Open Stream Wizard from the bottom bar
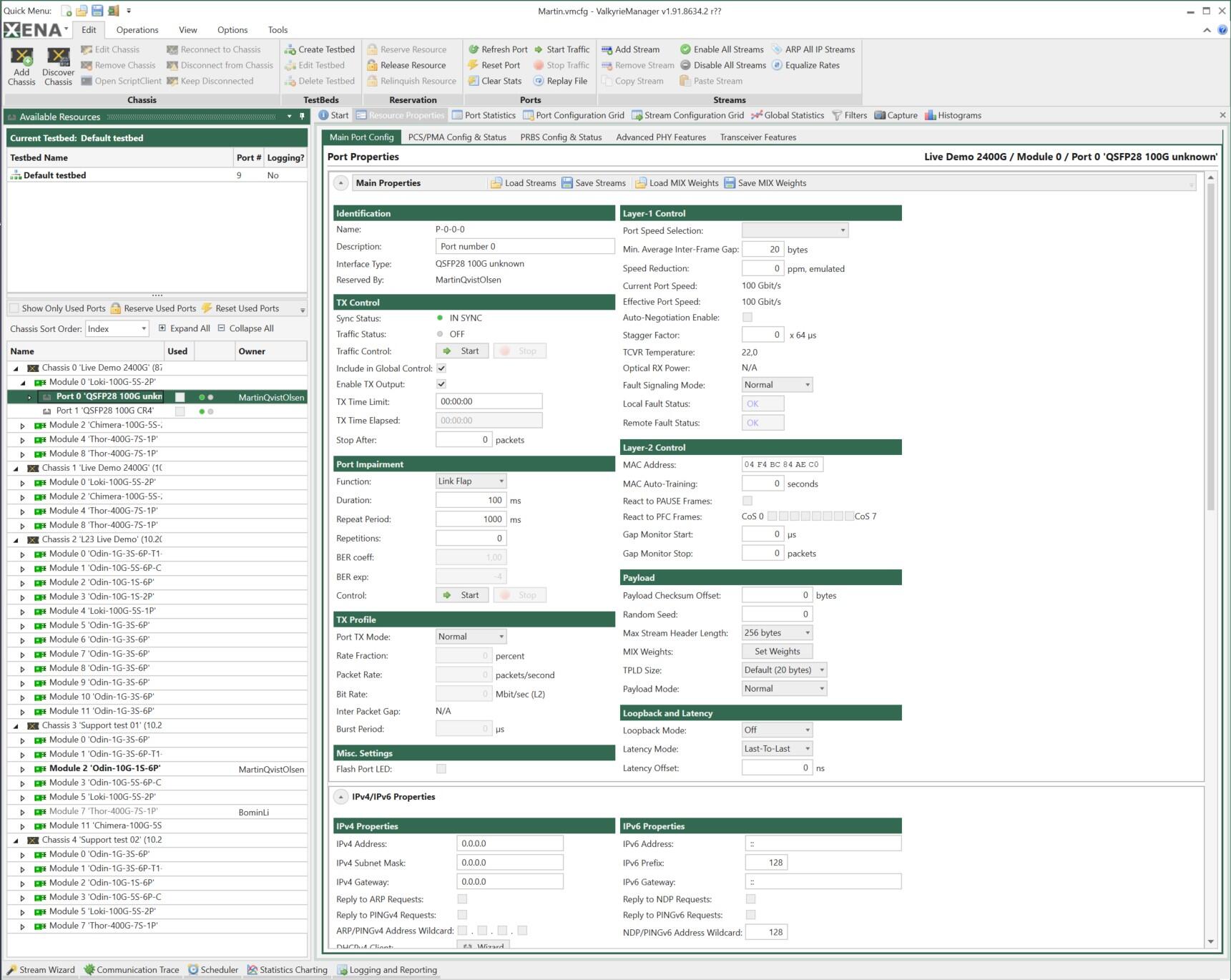1231x980 pixels. pyautogui.click(x=41, y=970)
